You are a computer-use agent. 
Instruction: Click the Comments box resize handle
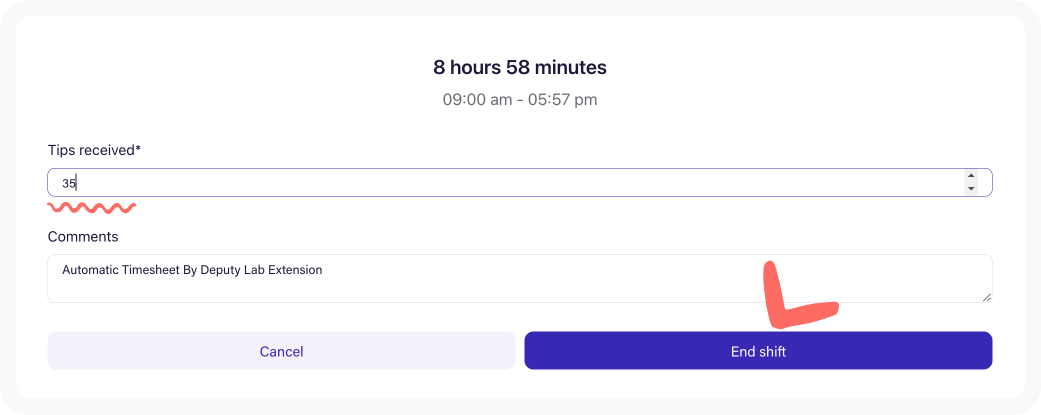click(x=987, y=297)
